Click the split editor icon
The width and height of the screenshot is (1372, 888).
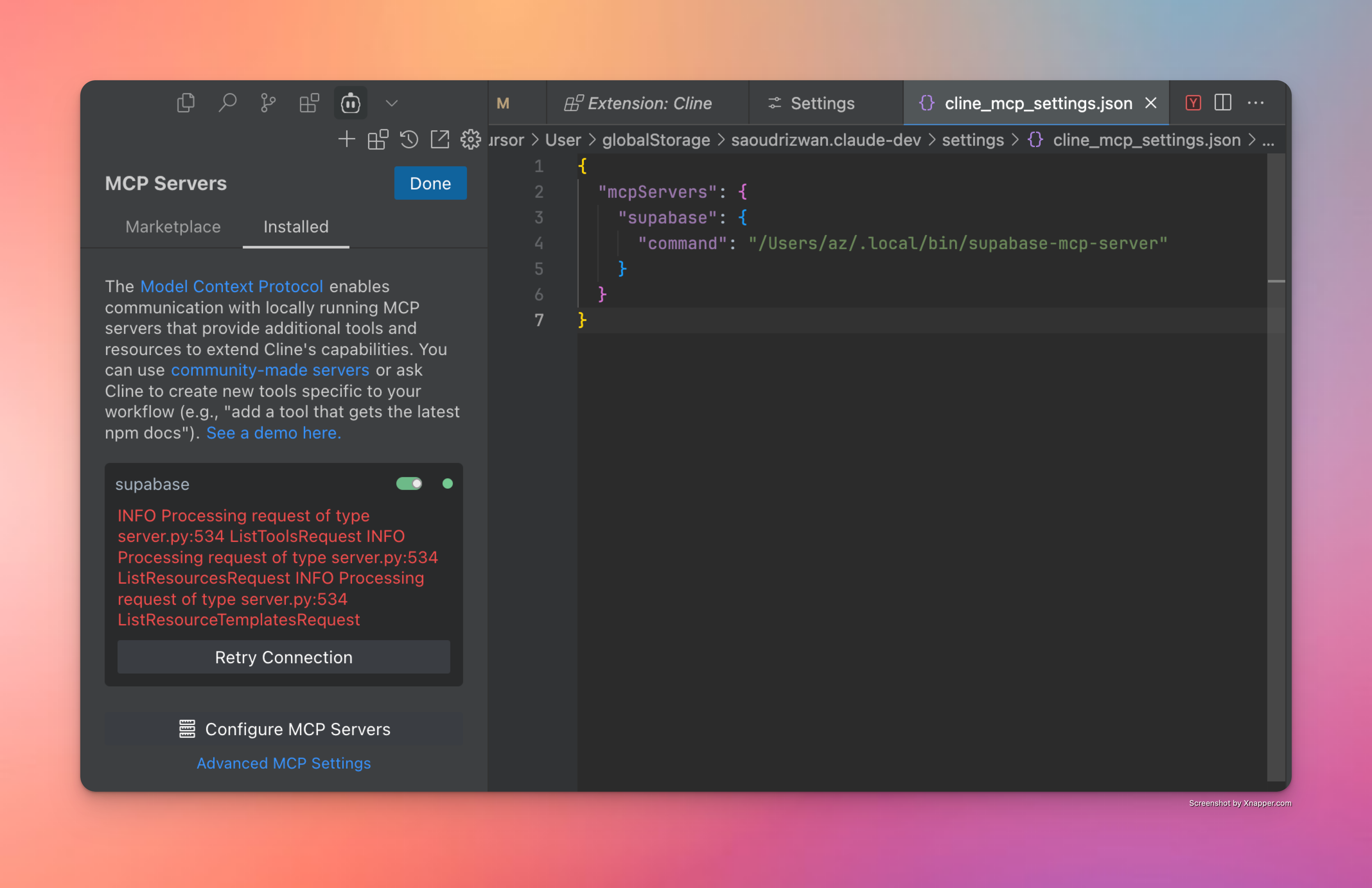click(1223, 102)
